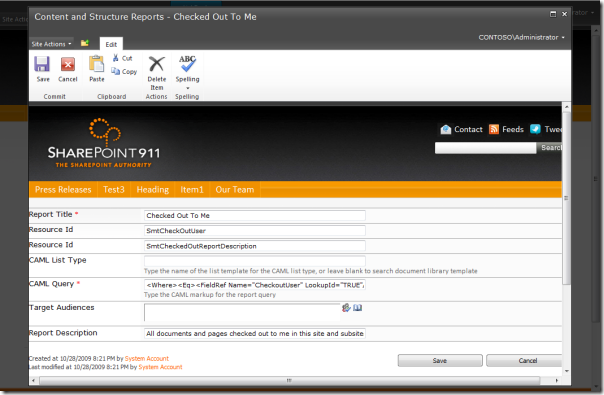The image size is (604, 395).
Task: Click the Report Description field
Action: point(255,333)
